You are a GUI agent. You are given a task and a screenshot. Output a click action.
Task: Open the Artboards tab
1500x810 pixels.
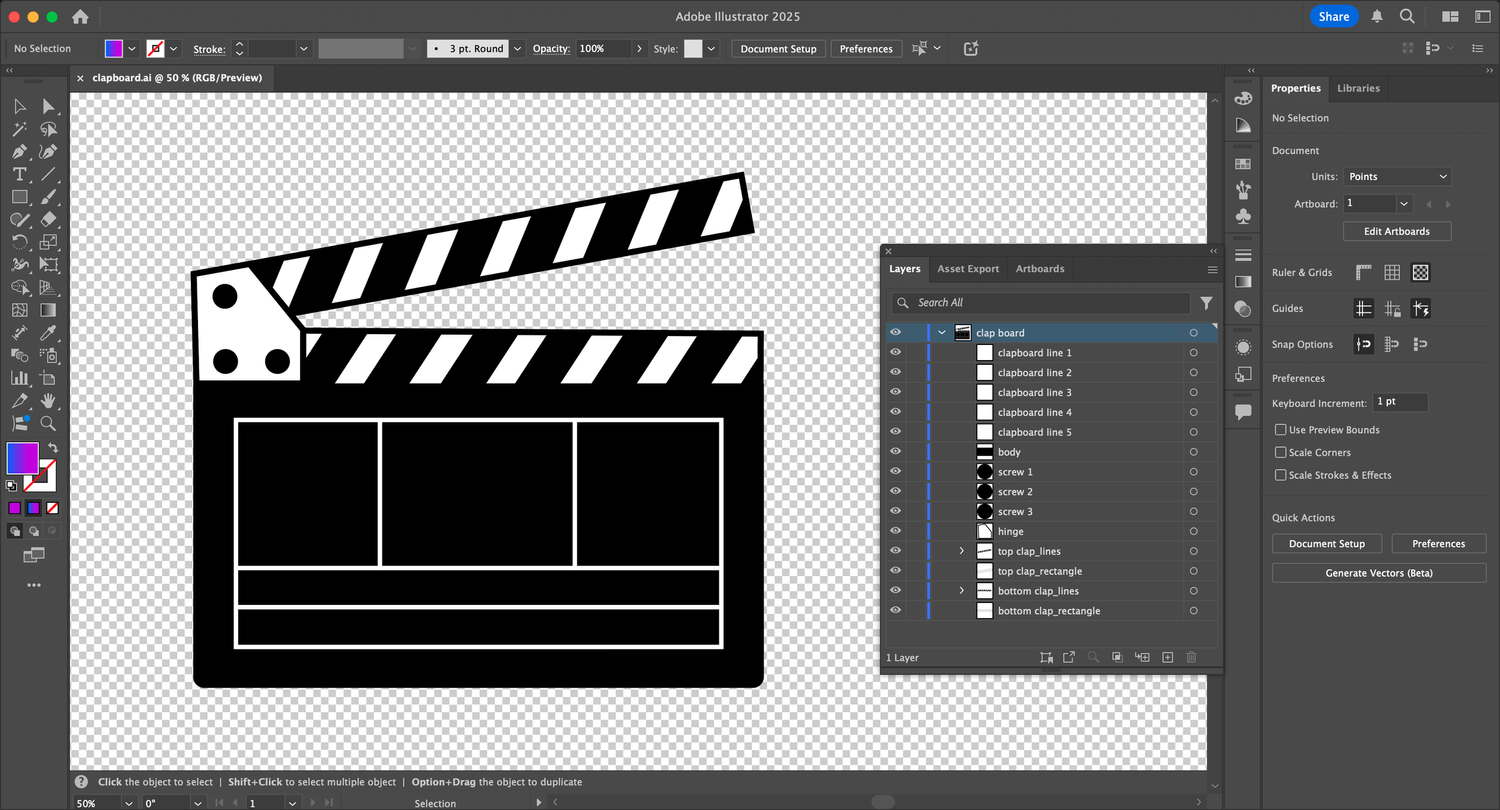coord(1040,269)
